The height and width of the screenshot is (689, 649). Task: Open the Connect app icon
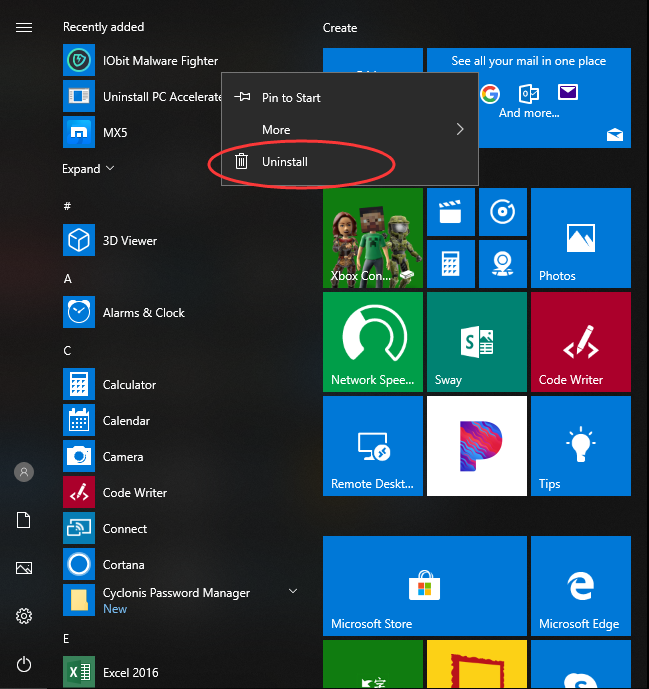click(79, 528)
